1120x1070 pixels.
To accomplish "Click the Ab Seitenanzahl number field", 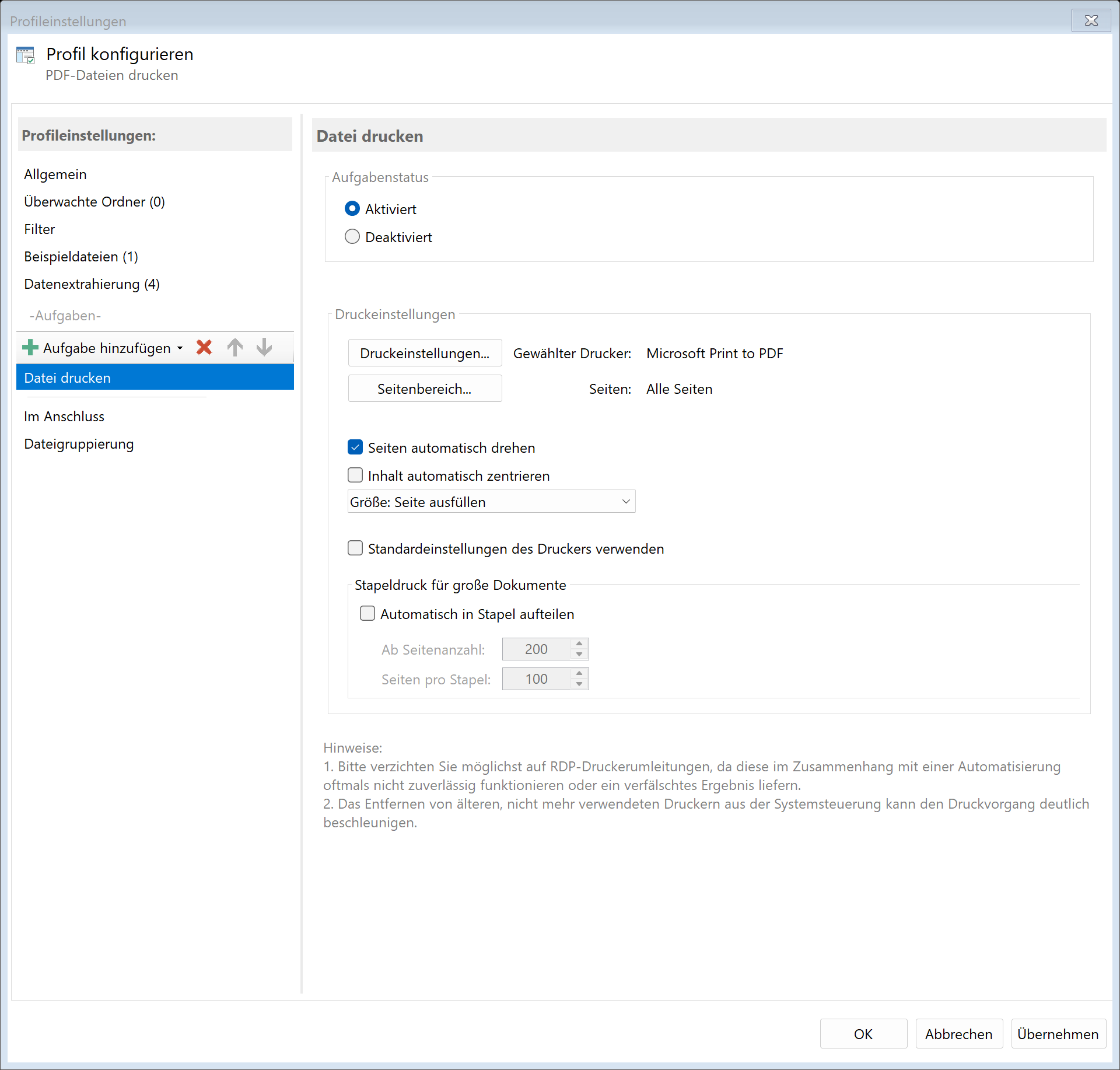I will [x=536, y=649].
